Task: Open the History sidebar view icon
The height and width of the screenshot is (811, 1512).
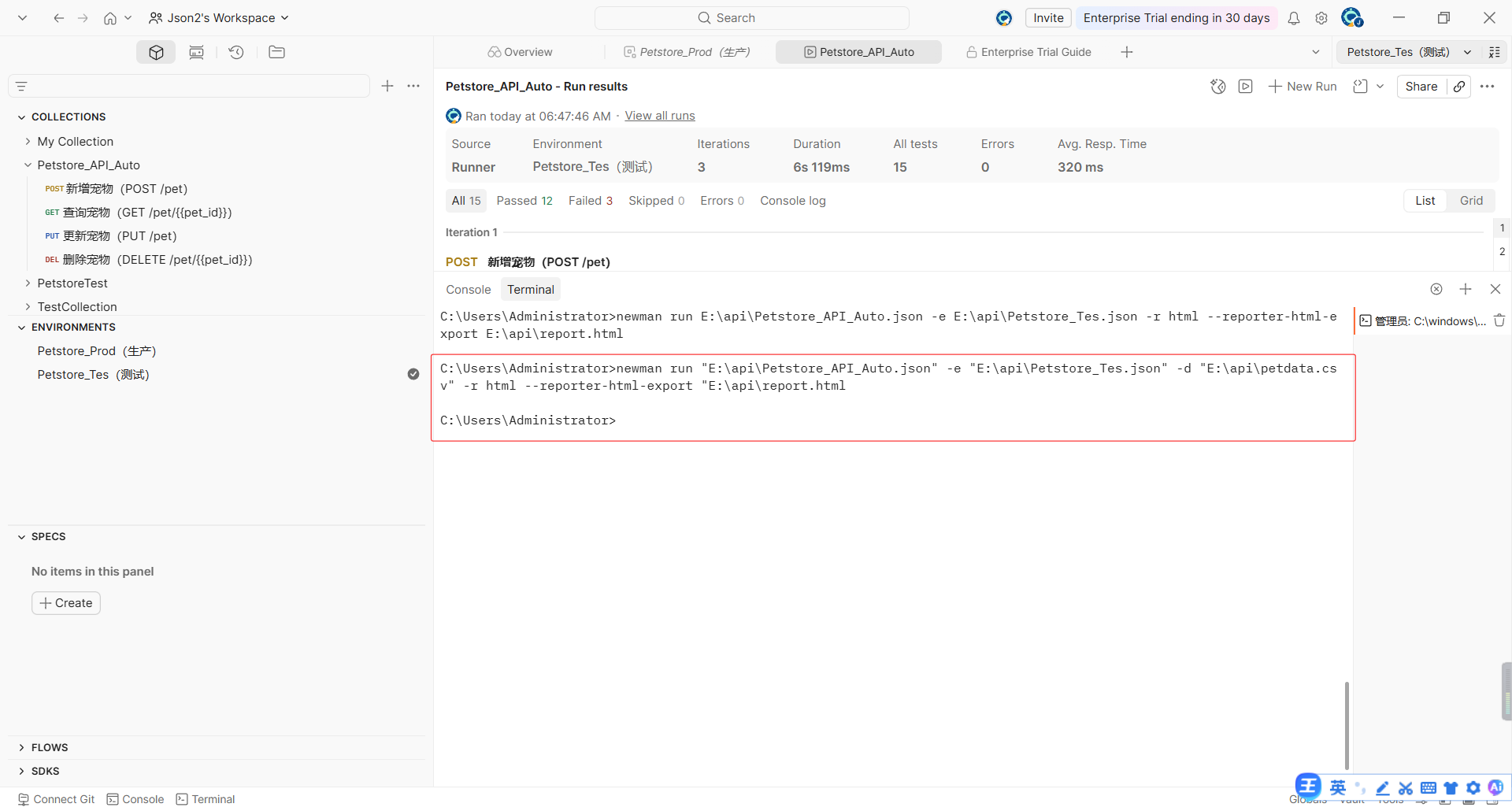Action: pos(236,52)
